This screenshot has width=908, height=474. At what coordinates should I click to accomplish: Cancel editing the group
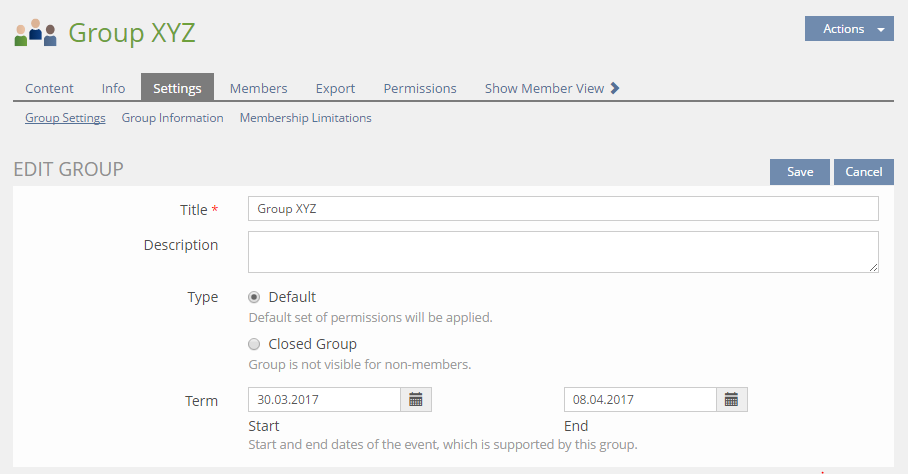863,172
